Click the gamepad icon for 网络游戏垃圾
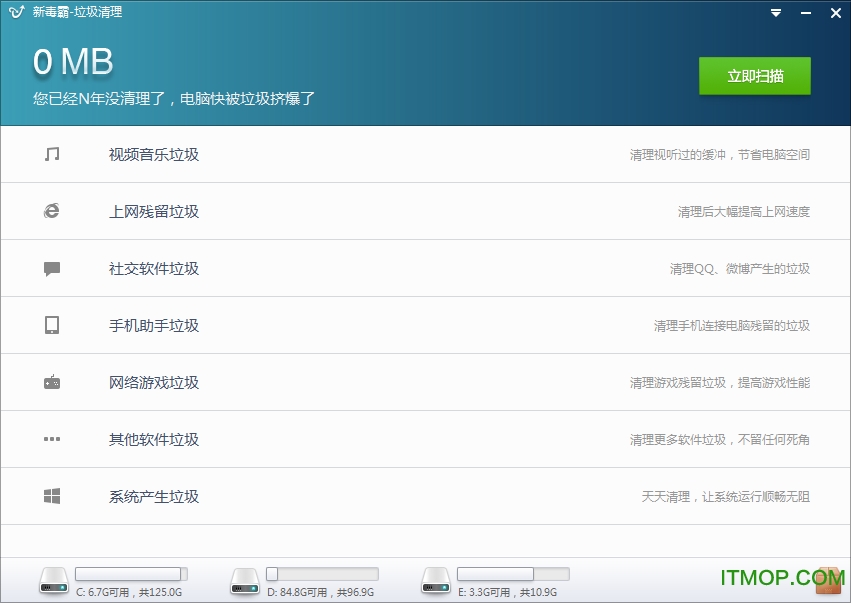851x603 pixels. pyautogui.click(x=52, y=381)
